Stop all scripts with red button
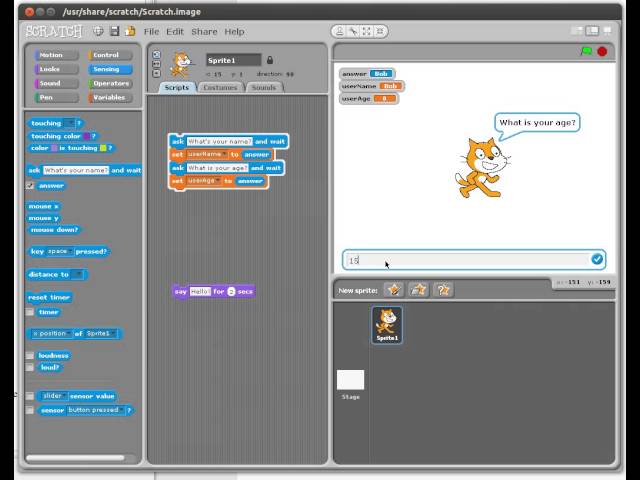The image size is (640, 480). pyautogui.click(x=602, y=51)
